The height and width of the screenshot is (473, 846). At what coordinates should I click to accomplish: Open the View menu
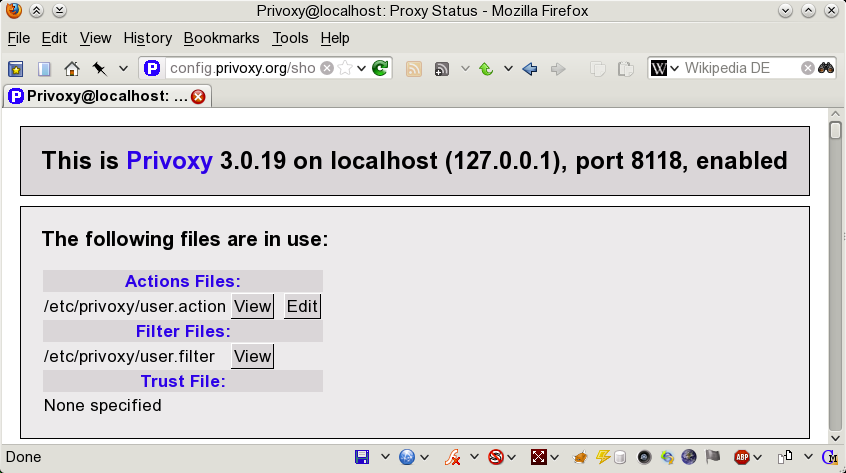pos(95,38)
